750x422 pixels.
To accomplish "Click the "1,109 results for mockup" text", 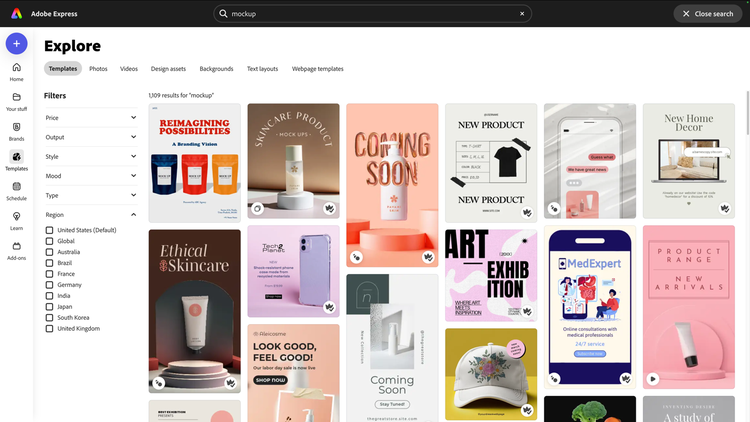I will [181, 95].
